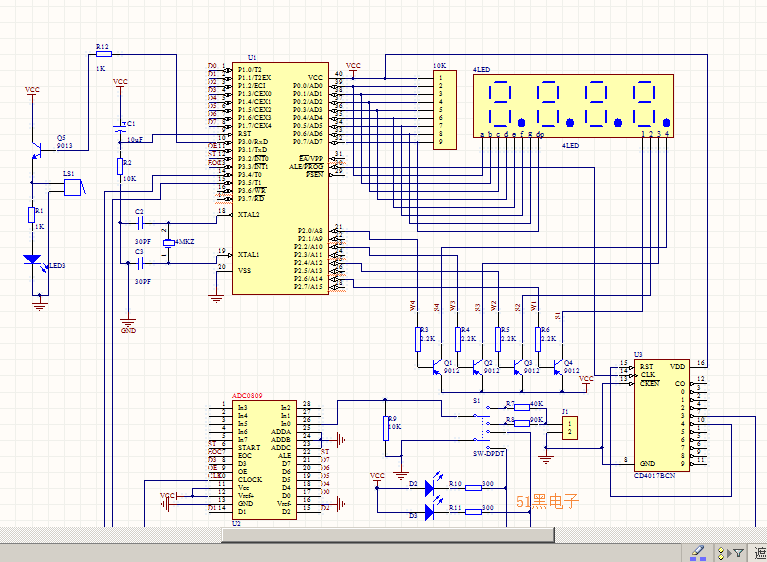Click the 'CLOCK' pin label on ADC0809
767x562 pixels.
click(x=250, y=479)
